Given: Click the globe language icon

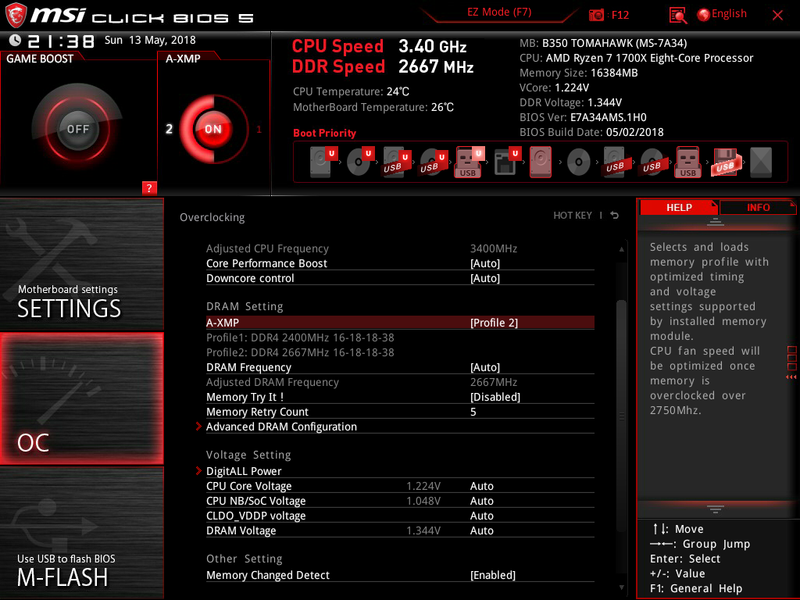Looking at the screenshot, I should (703, 15).
